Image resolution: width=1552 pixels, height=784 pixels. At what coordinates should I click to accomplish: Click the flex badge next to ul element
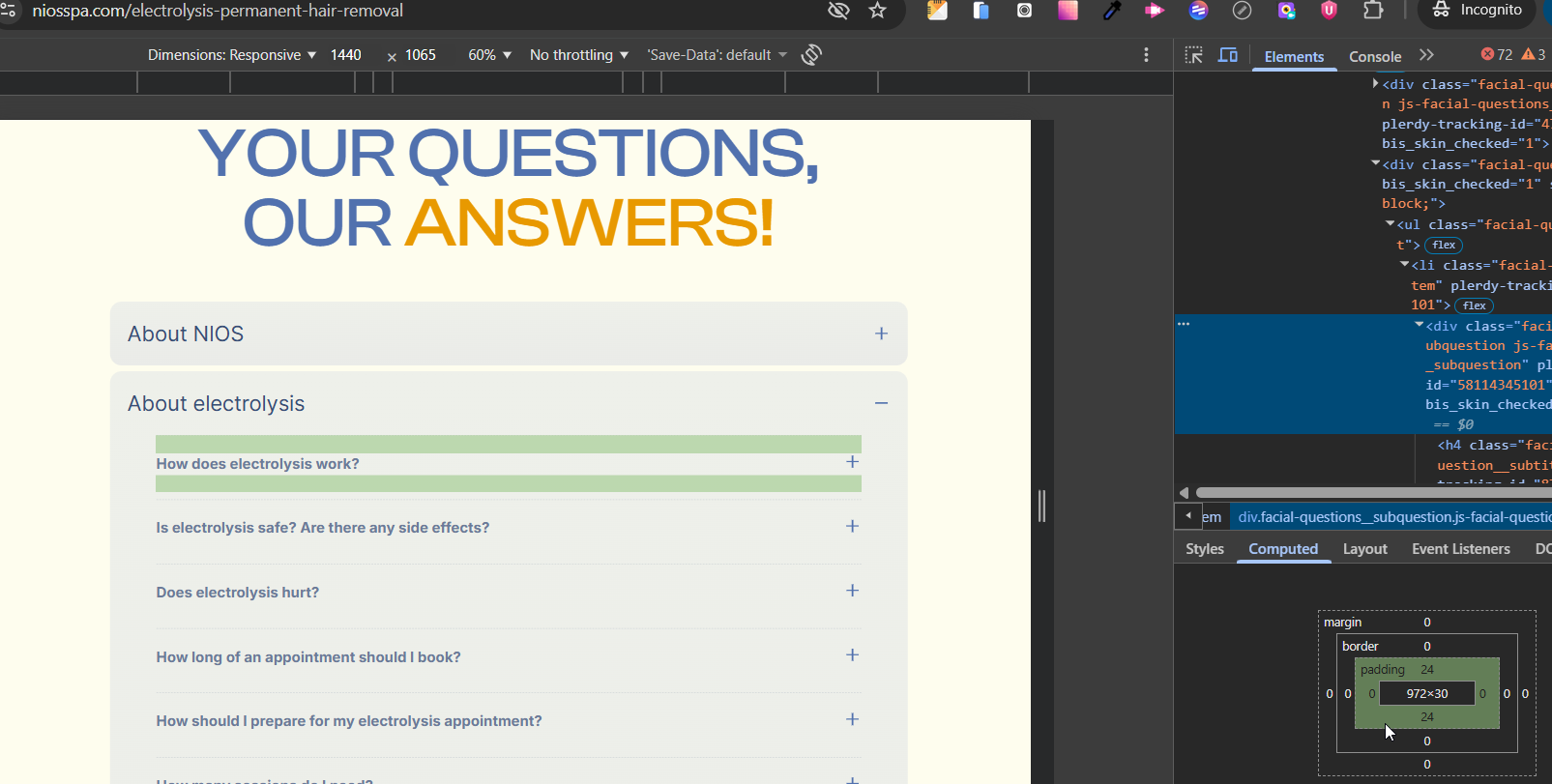[1444, 246]
